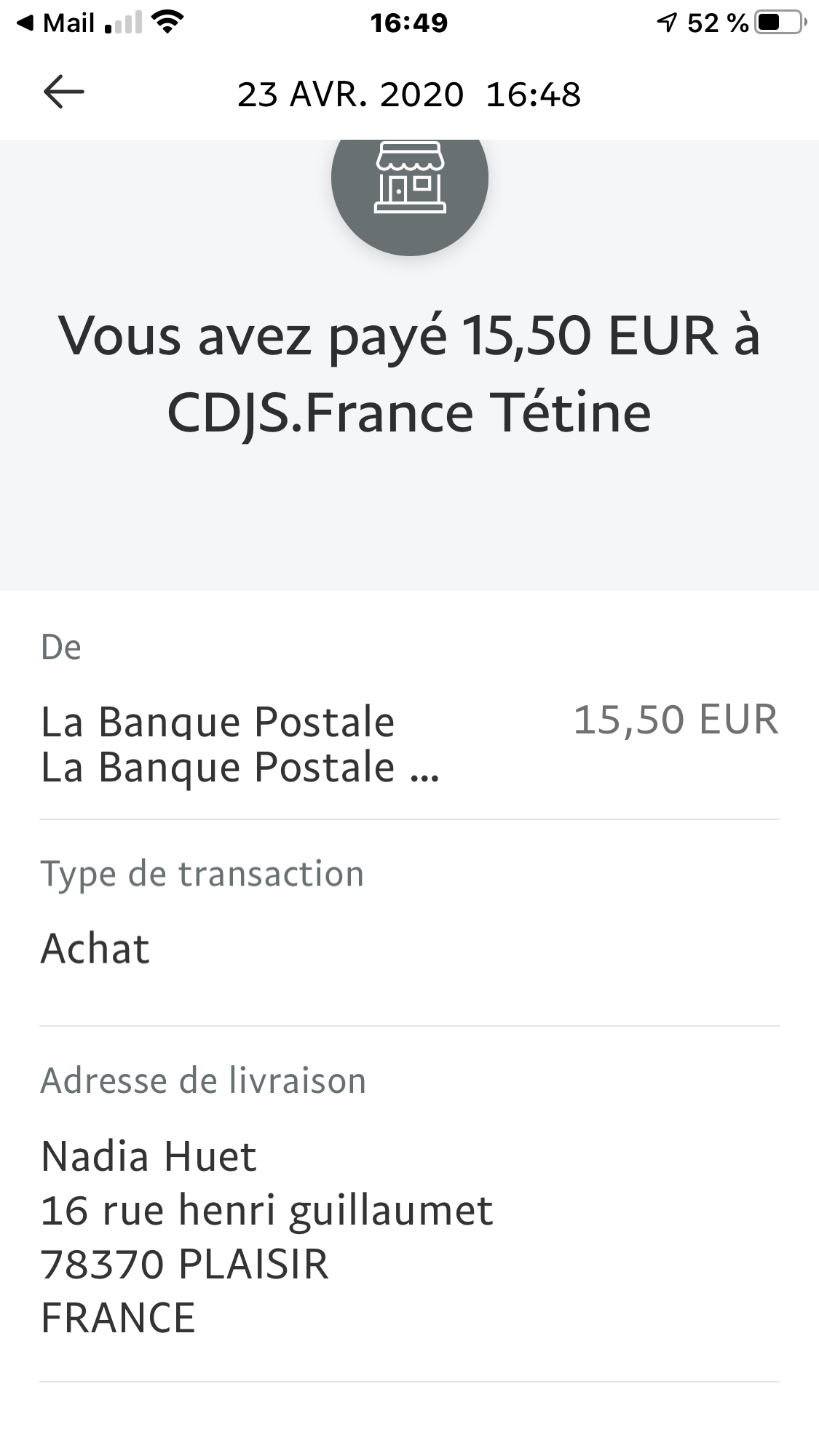Return to the Mail app
Viewport: 819px width, 1456px height.
[57, 23]
